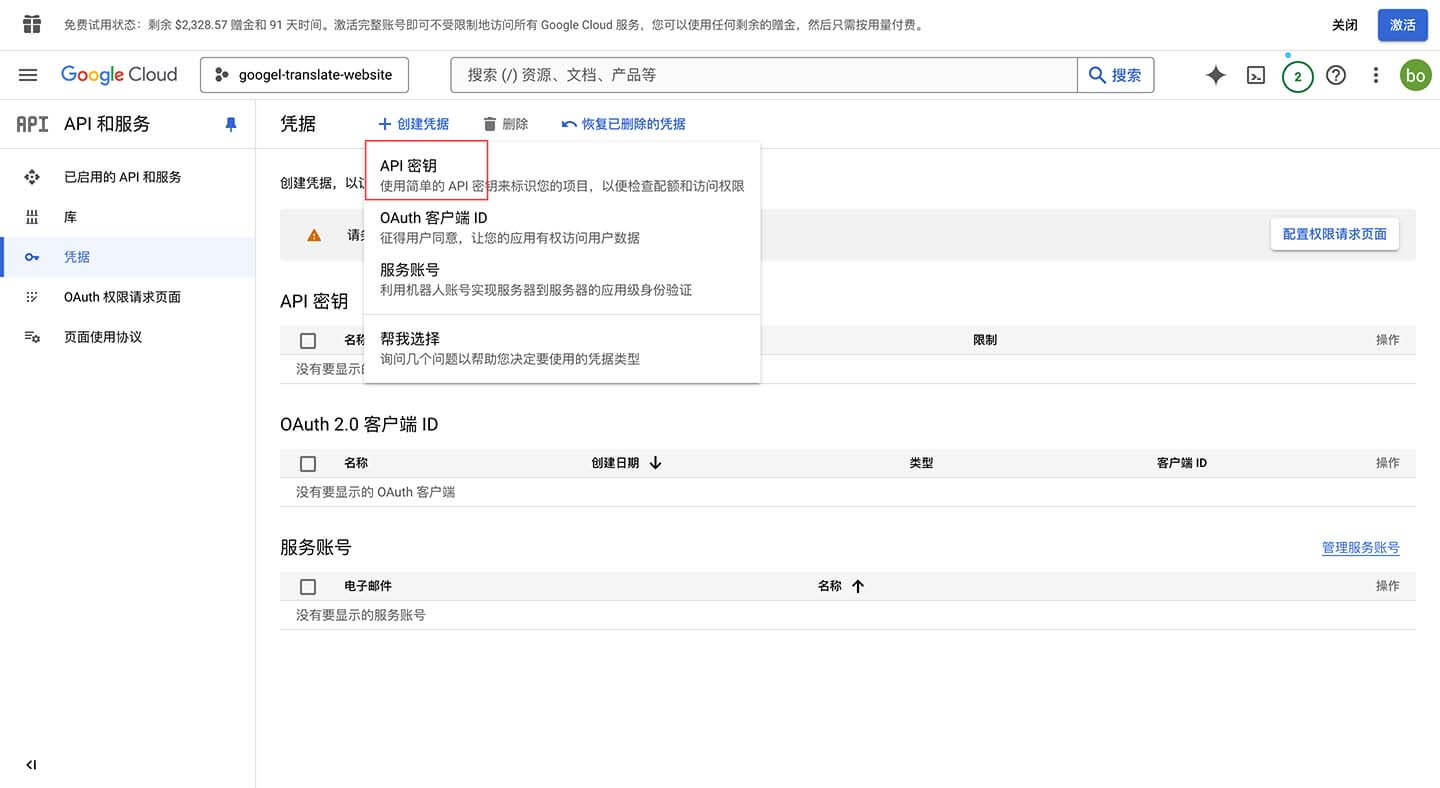This screenshot has width=1440, height=788.
Task: Click the 搜索 button label
Action: point(1127,75)
